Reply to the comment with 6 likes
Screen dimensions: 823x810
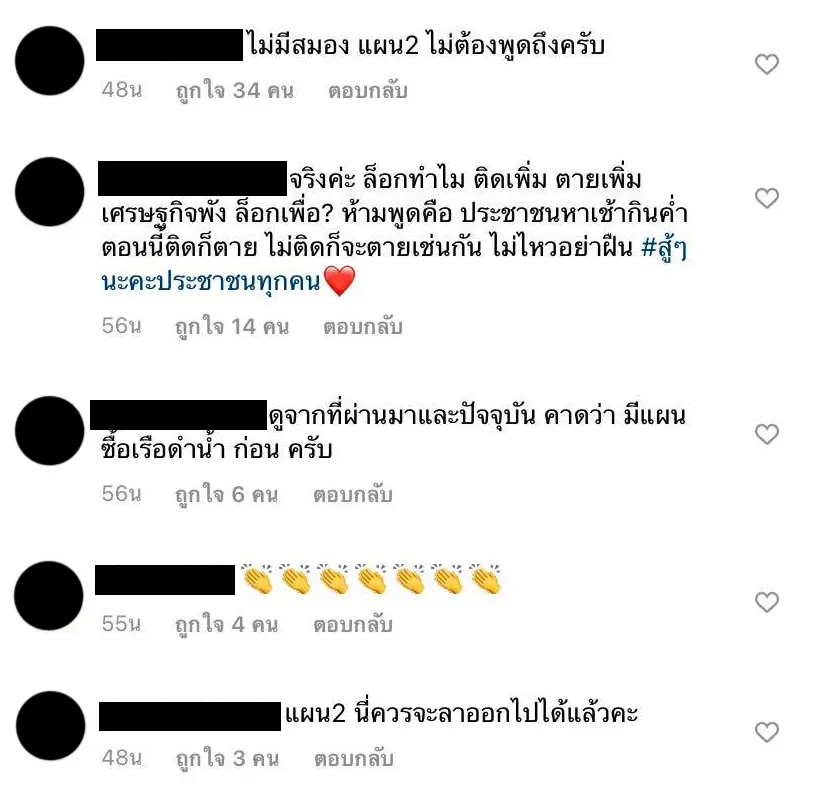pos(353,495)
